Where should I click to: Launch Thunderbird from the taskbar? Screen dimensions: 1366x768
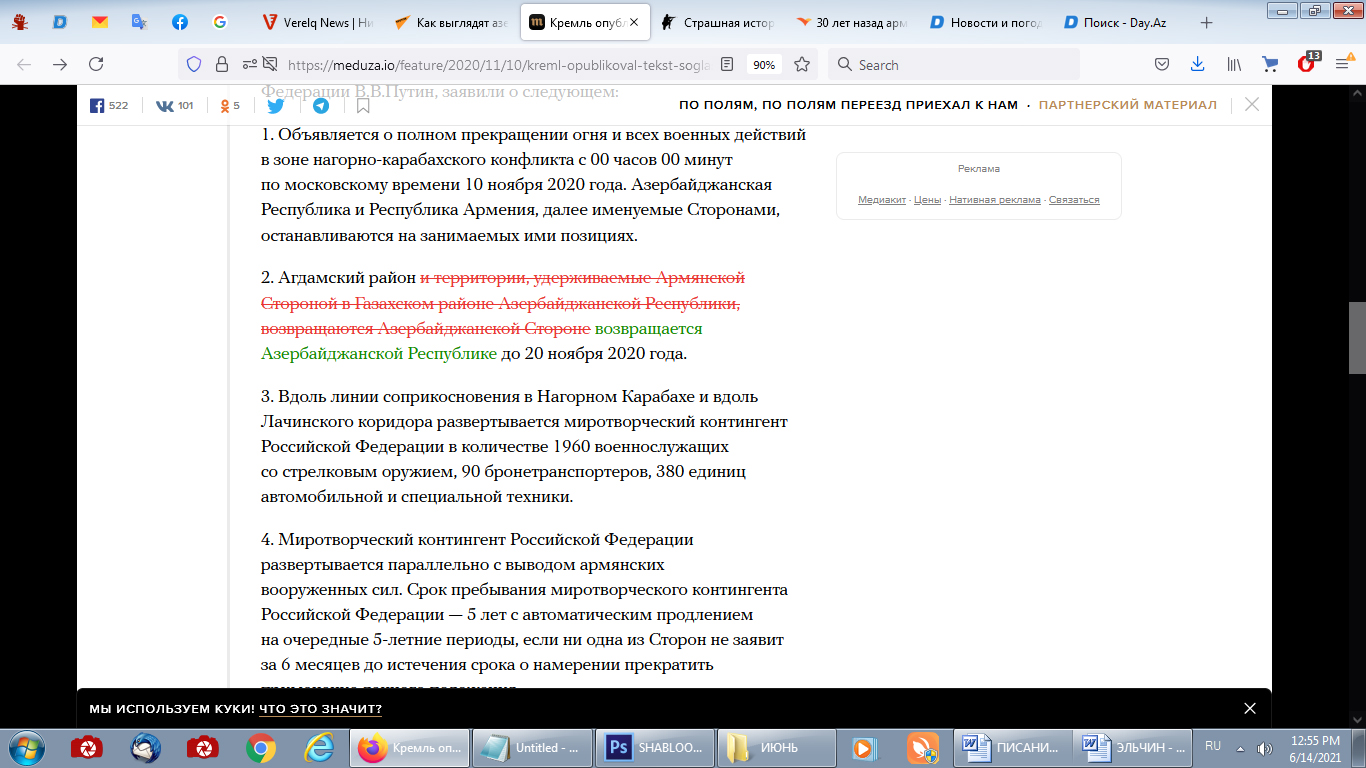(x=146, y=747)
